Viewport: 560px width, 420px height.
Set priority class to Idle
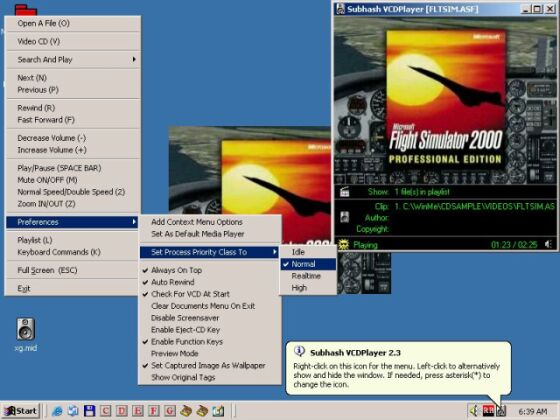308,252
